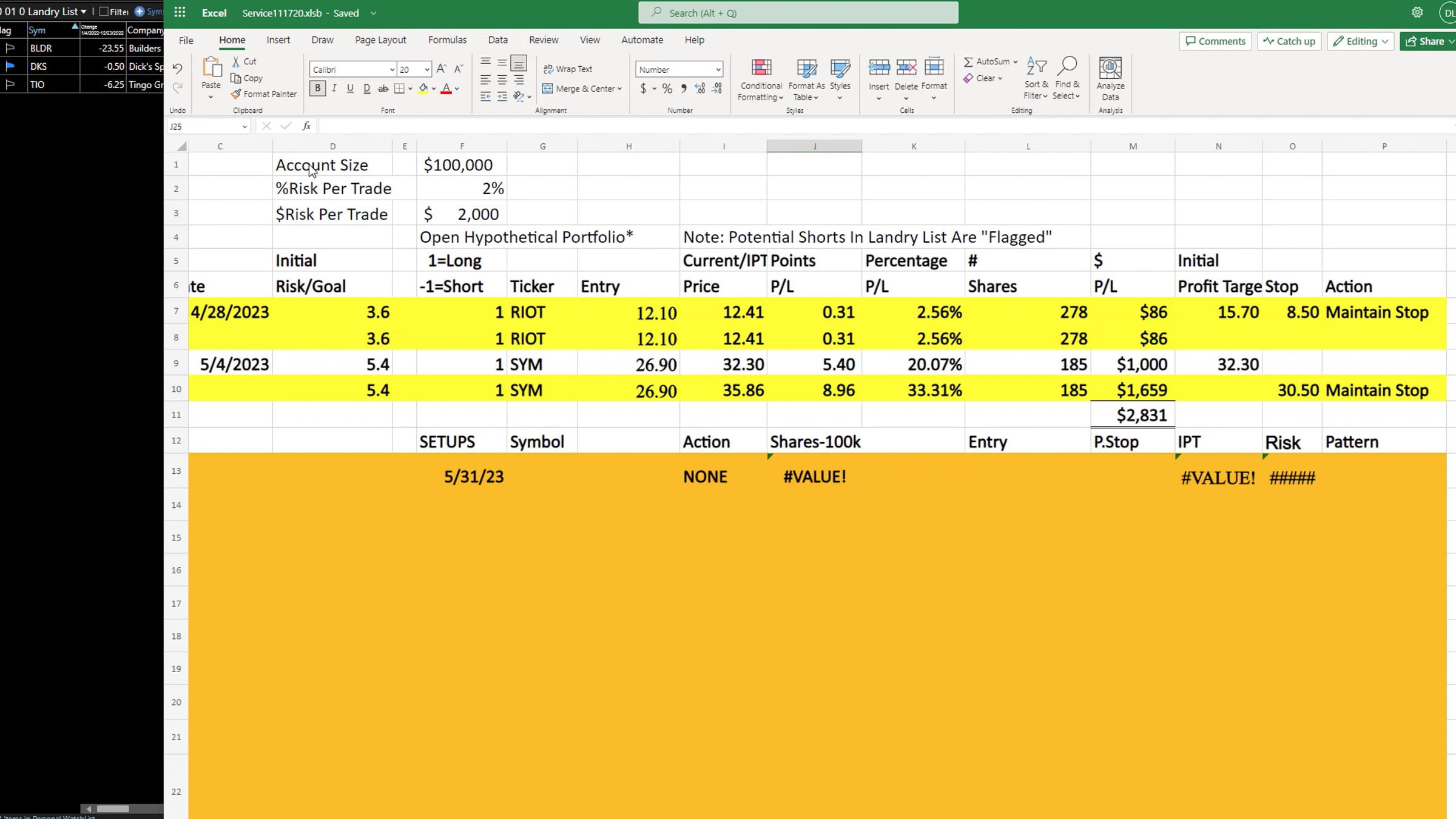The width and height of the screenshot is (1456, 819).
Task: Increase decimal places
Action: 700,89
